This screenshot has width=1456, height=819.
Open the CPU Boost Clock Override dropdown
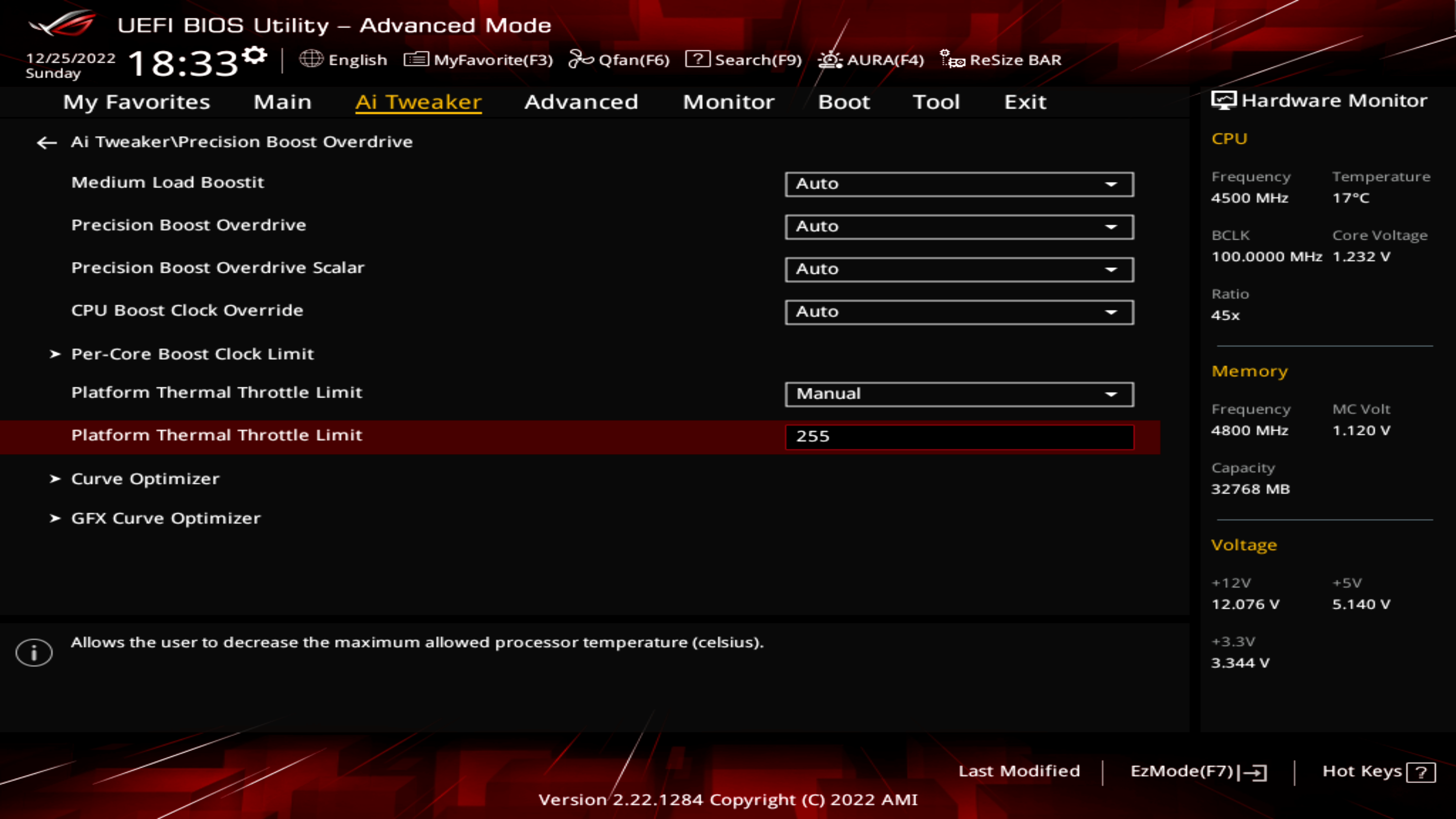click(958, 311)
